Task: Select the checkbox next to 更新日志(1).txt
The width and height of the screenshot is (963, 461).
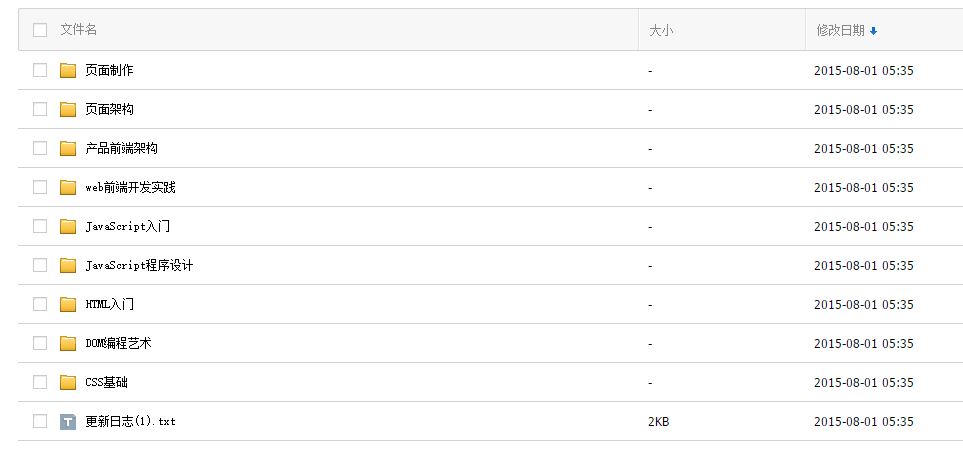Action: coord(40,421)
